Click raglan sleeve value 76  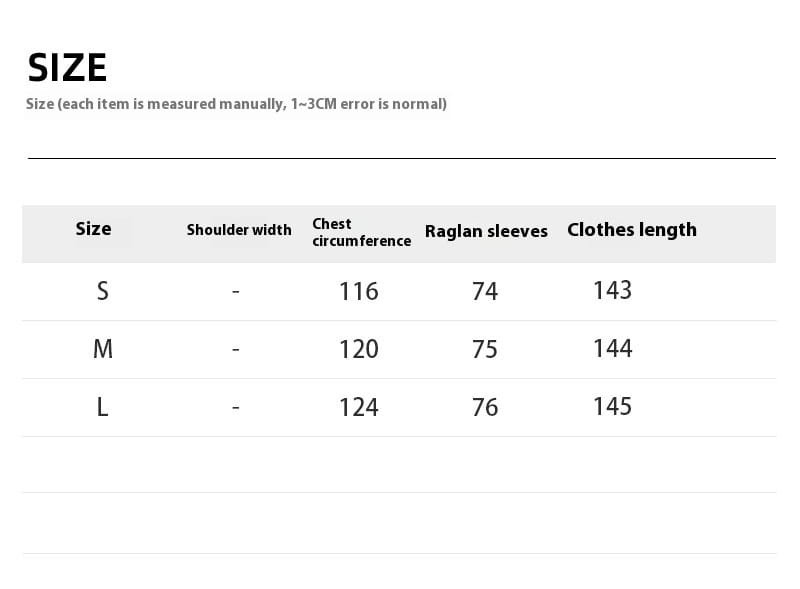pyautogui.click(x=485, y=407)
